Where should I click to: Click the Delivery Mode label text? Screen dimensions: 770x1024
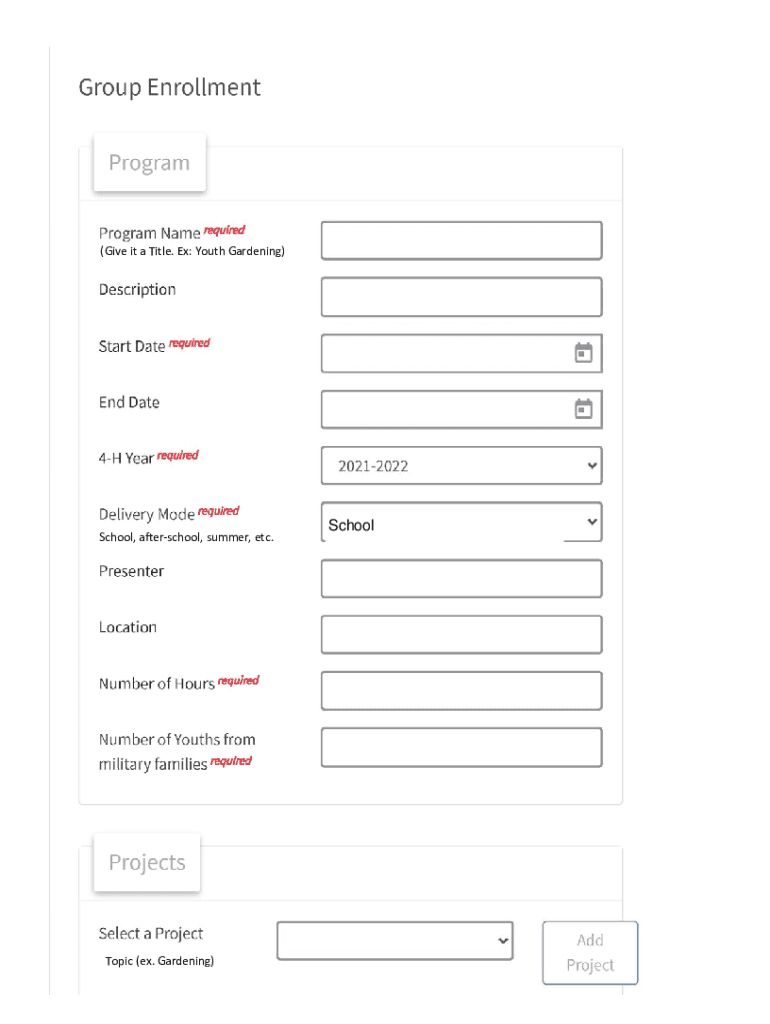(x=146, y=514)
